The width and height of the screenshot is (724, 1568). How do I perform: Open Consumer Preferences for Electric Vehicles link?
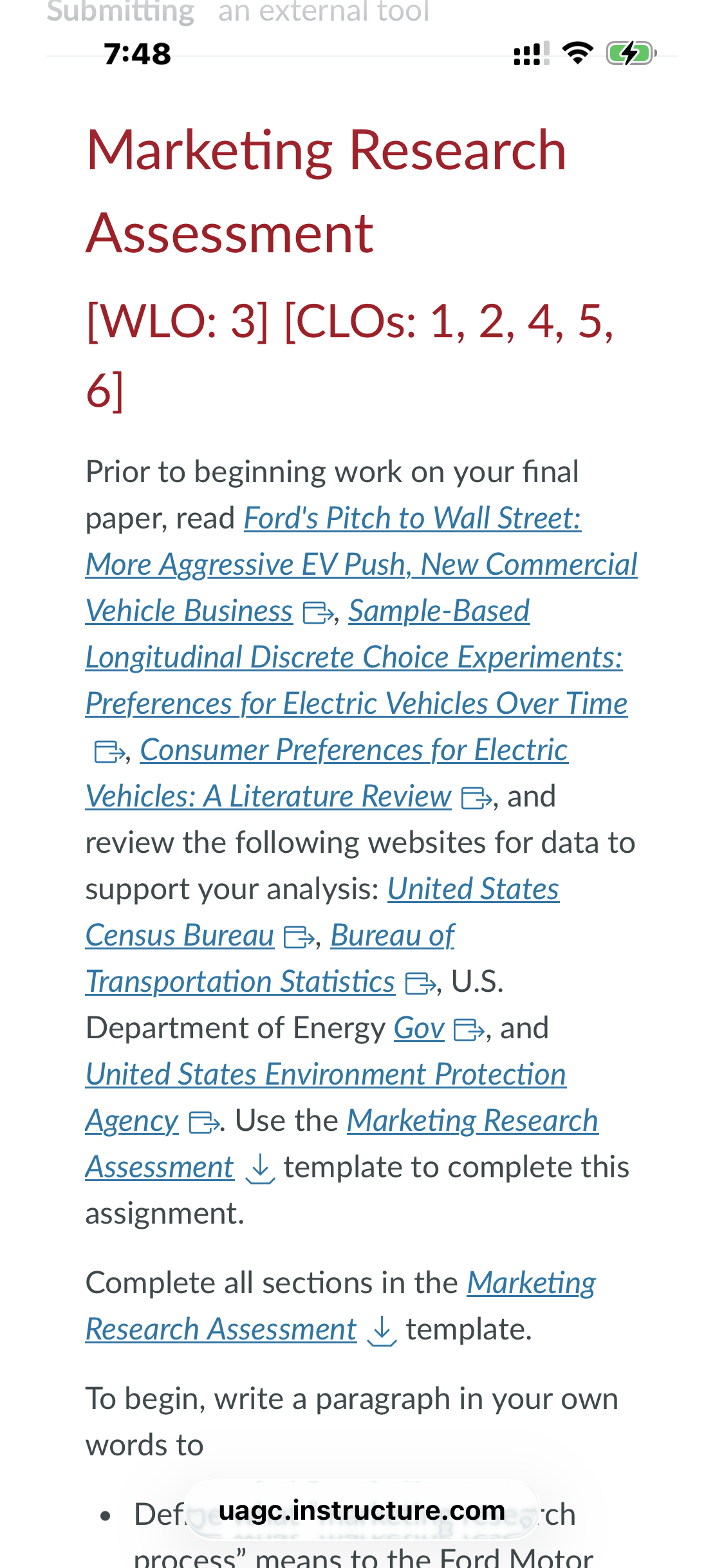[327, 773]
